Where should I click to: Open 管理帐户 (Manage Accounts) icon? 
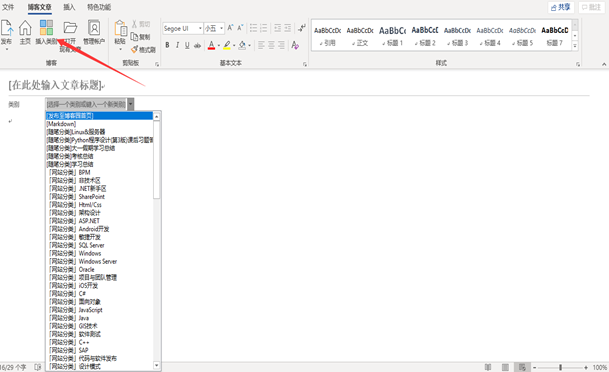tap(94, 28)
